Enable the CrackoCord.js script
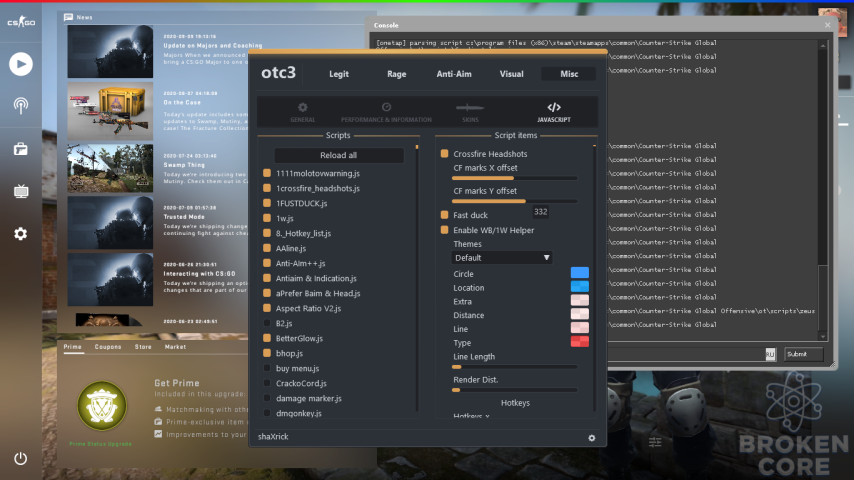Viewport: 854px width, 480px height. 267,383
